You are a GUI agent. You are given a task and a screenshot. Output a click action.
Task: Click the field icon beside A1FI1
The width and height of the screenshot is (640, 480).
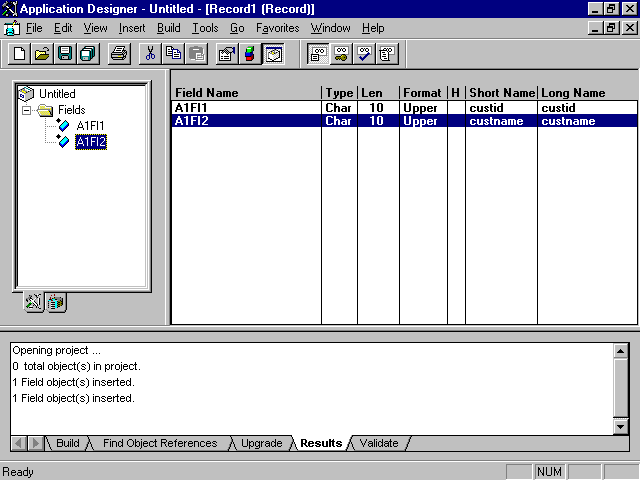63,124
